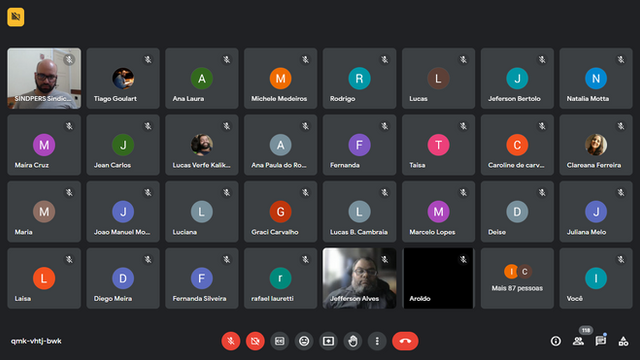Click Taisa's pink T avatar
This screenshot has width=640, height=360.
(438, 145)
